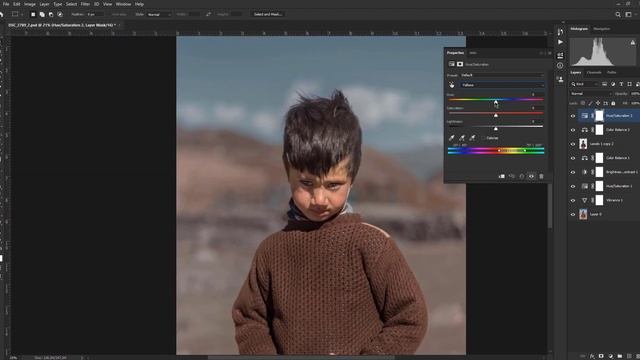This screenshot has height=360, width=640.
Task: Click the clip to layer icon in Properties
Action: tap(502, 176)
